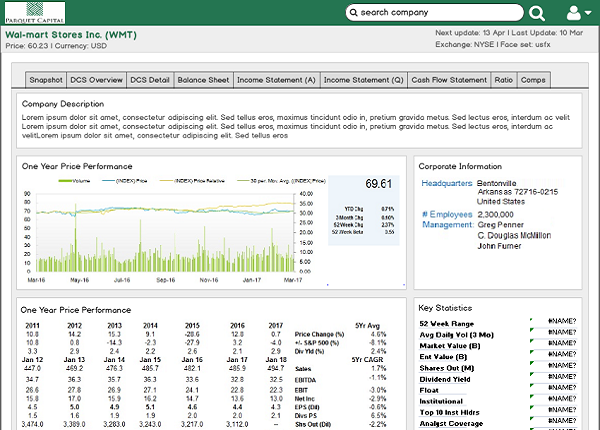
Task: Click the magnifying glass search icon
Action: 536,13
